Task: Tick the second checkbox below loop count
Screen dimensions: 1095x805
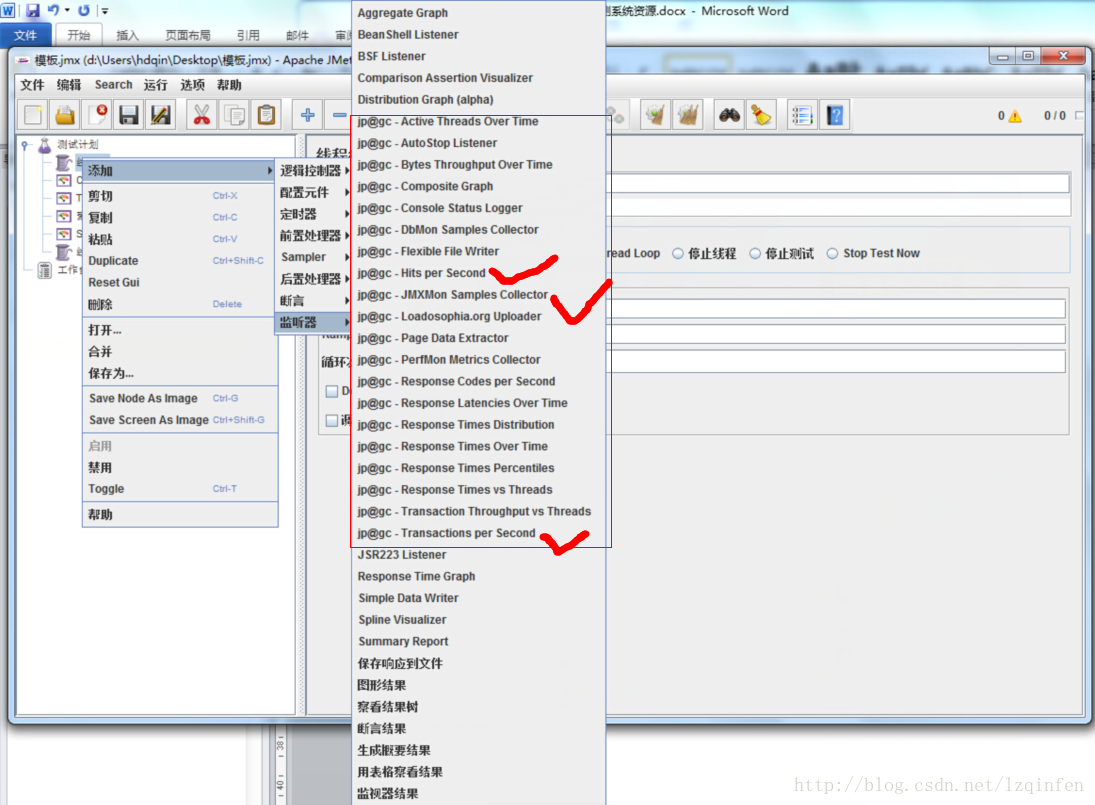Action: 332,420
